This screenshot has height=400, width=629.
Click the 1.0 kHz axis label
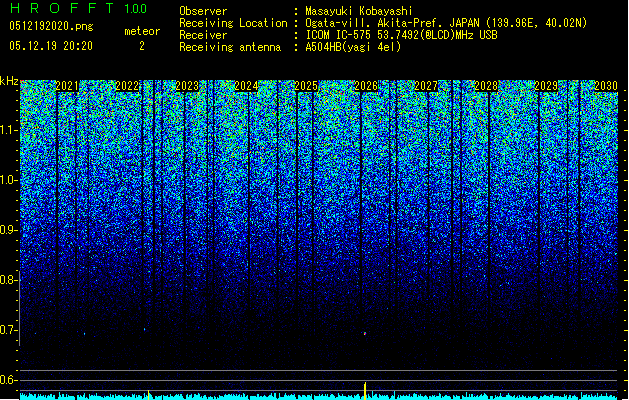(x=9, y=180)
